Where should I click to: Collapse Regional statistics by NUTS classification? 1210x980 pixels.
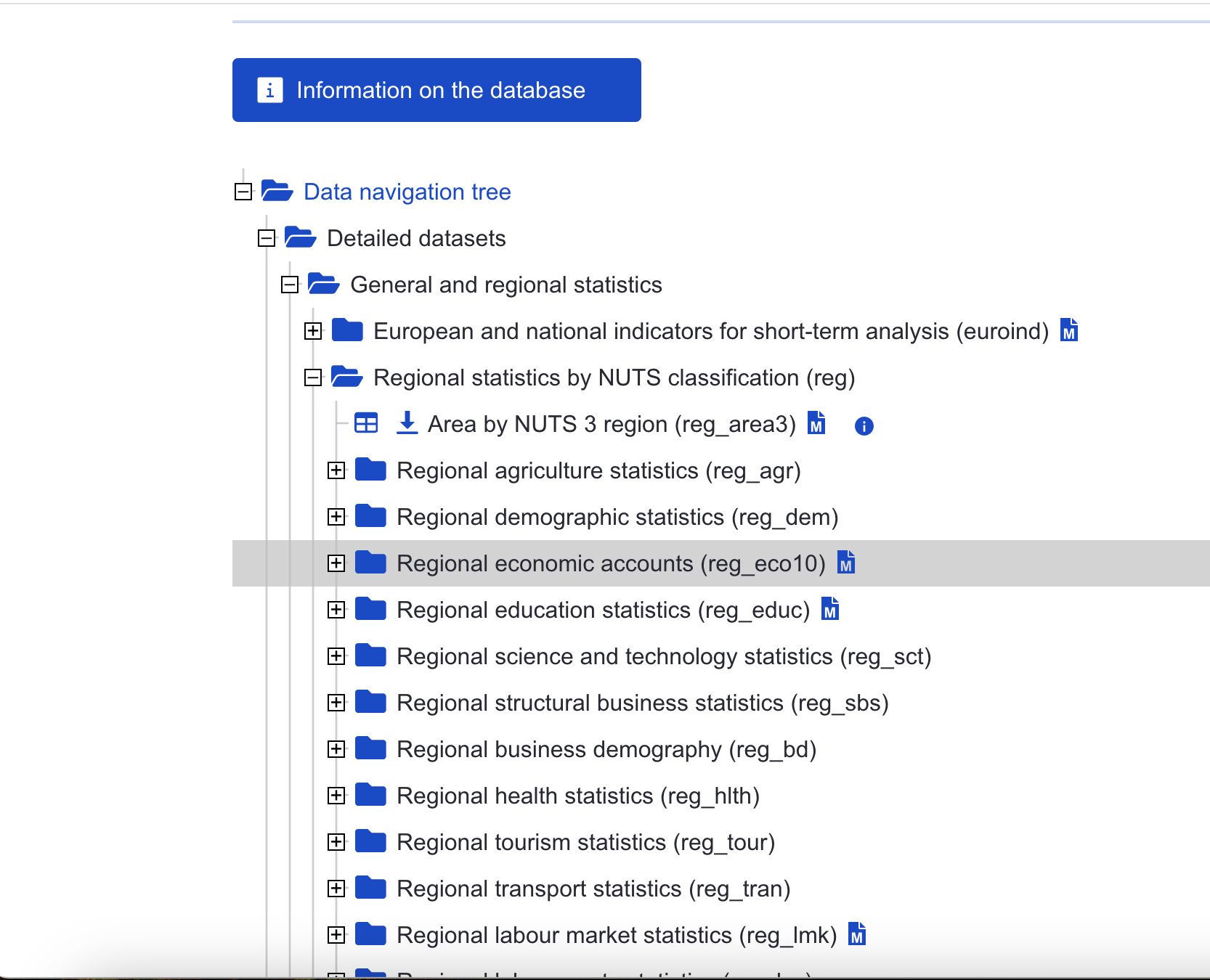[313, 377]
